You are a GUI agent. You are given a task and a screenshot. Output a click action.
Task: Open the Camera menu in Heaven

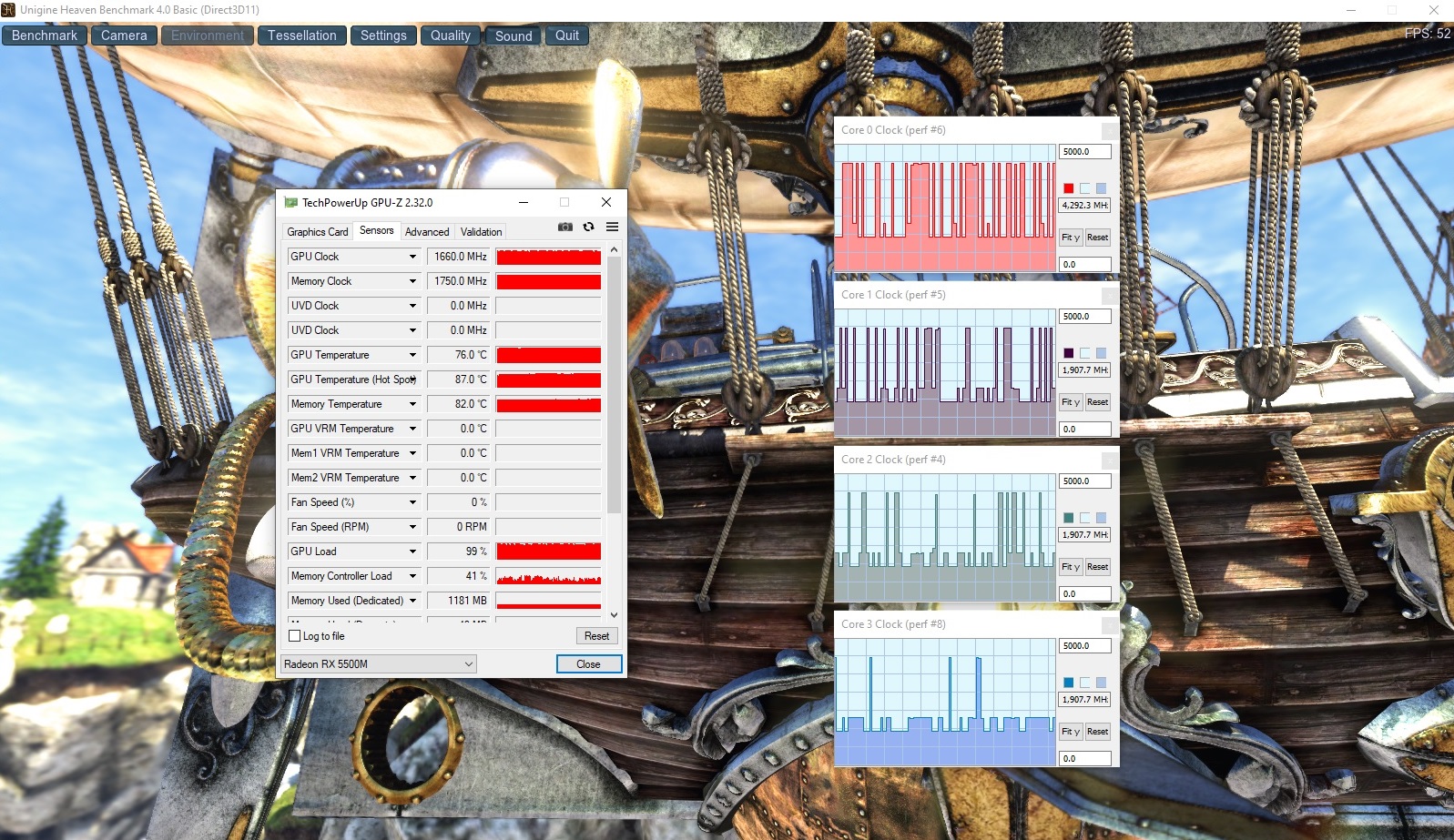click(124, 35)
